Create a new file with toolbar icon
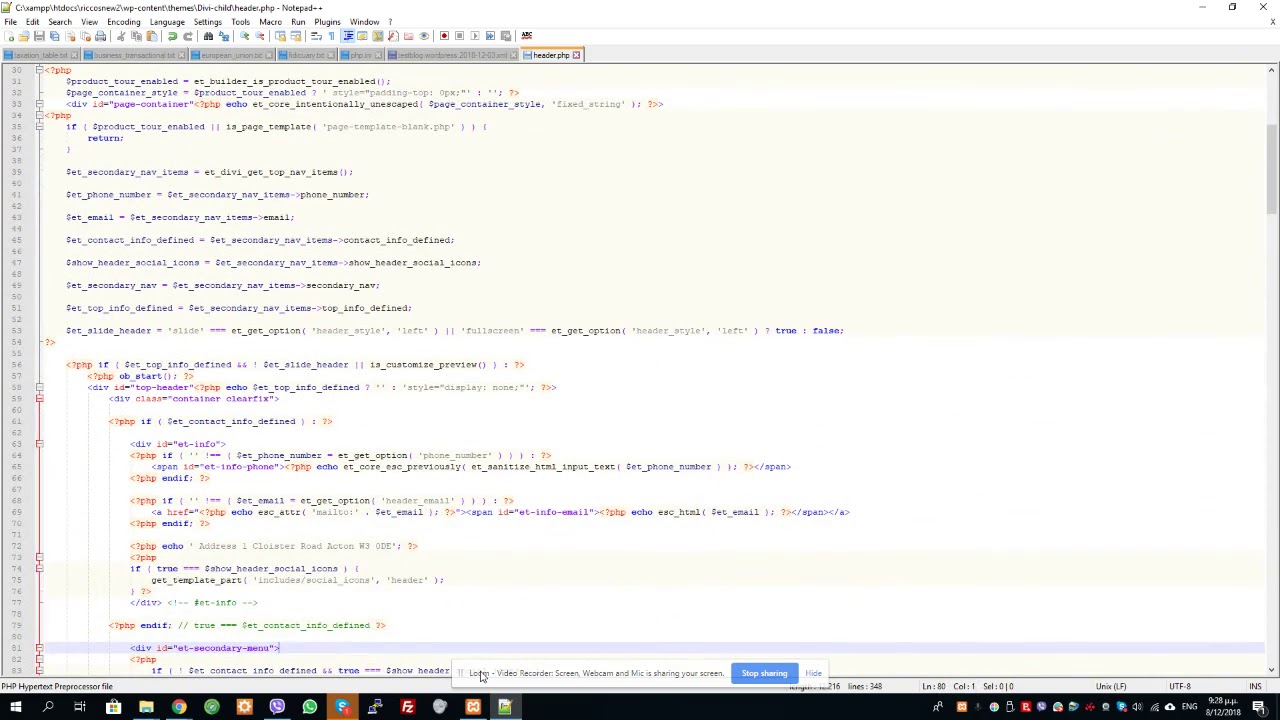Image resolution: width=1280 pixels, height=720 pixels. [x=9, y=36]
